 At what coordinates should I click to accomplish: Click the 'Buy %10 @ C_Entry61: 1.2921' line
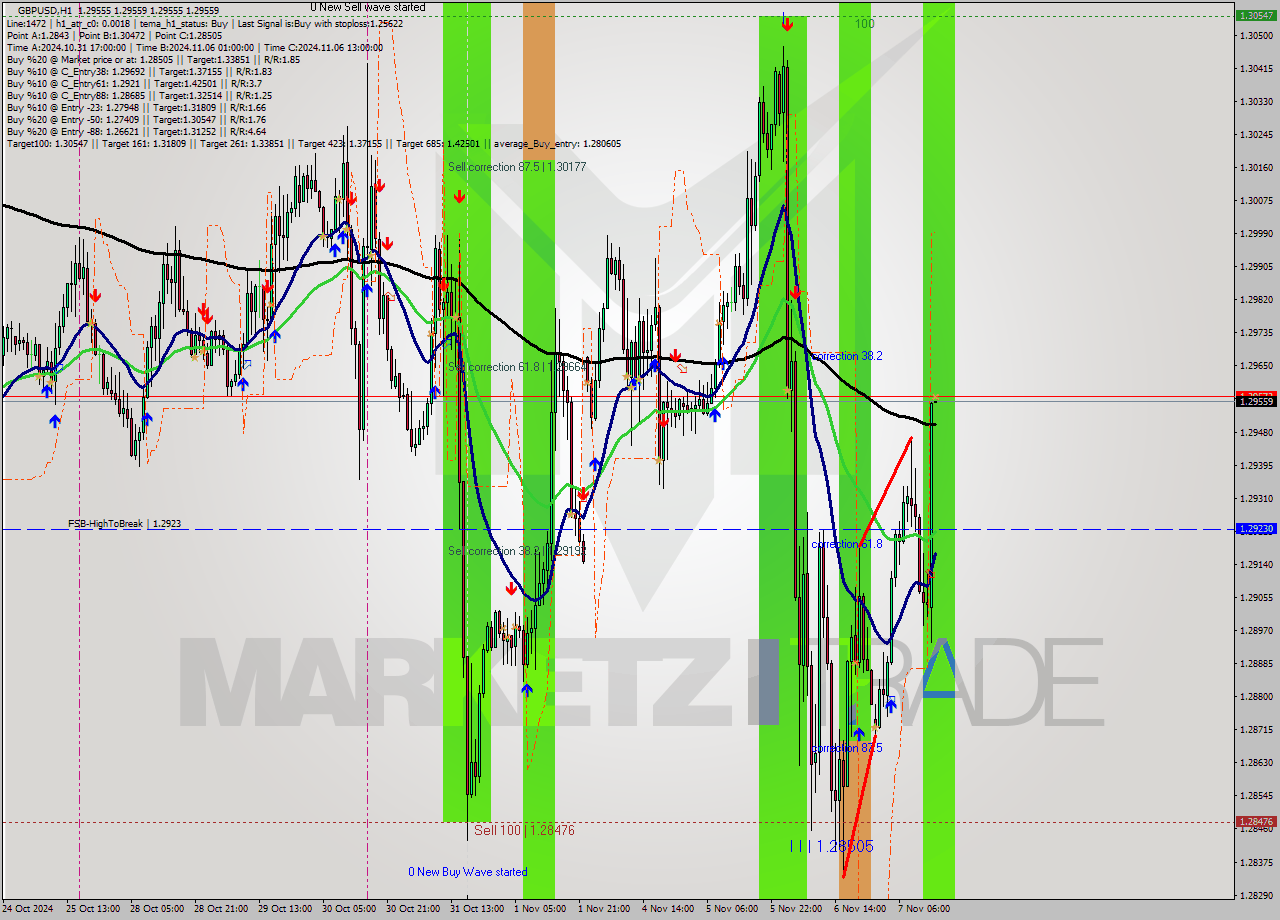[133, 83]
